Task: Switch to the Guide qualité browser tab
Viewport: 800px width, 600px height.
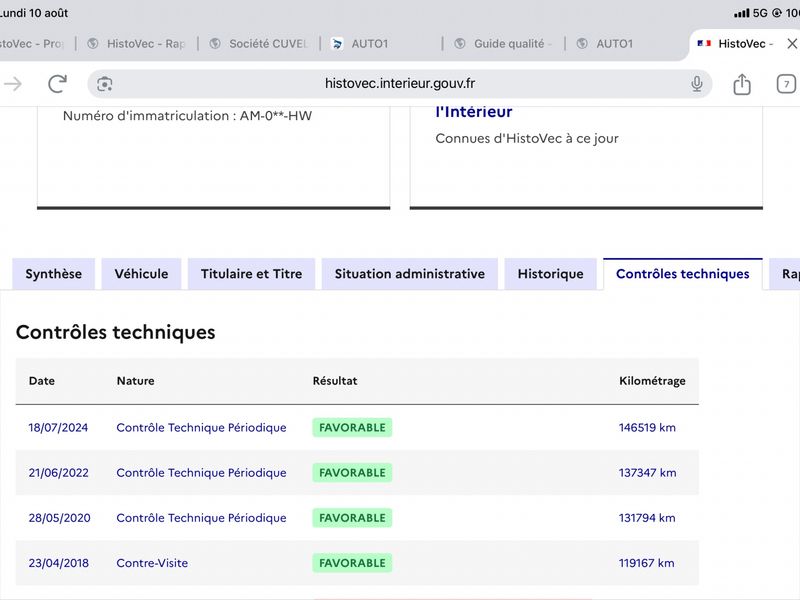Action: 504,44
